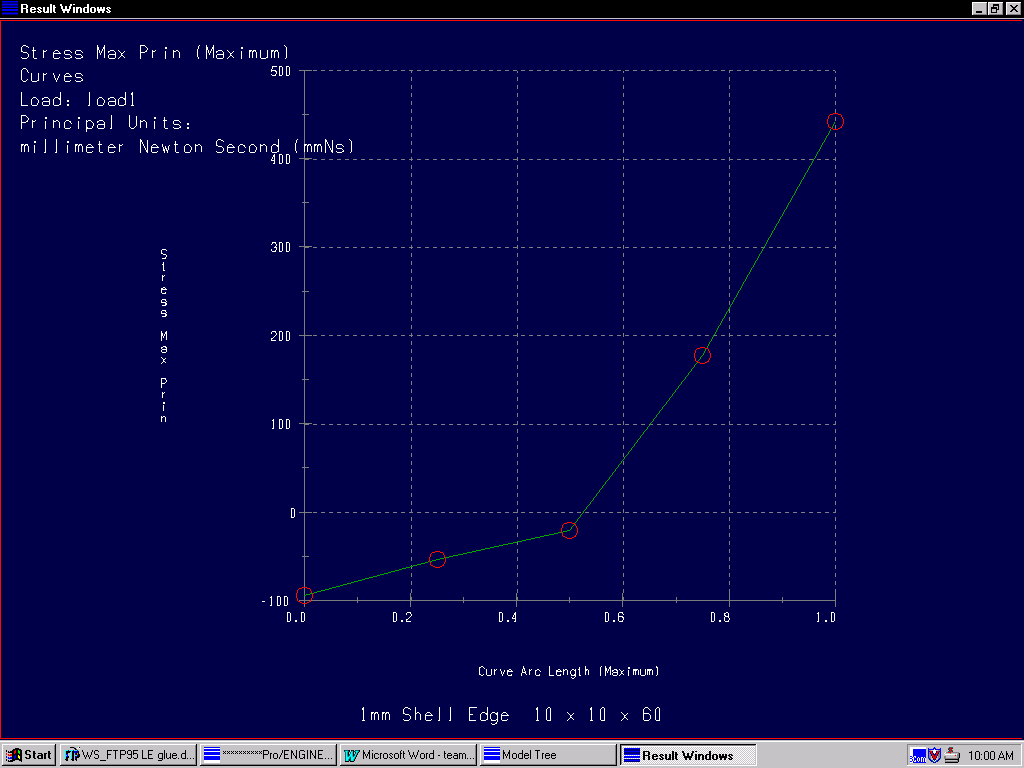Click the 10:00 AM taskbar clock
The image size is (1024, 768).
click(991, 755)
